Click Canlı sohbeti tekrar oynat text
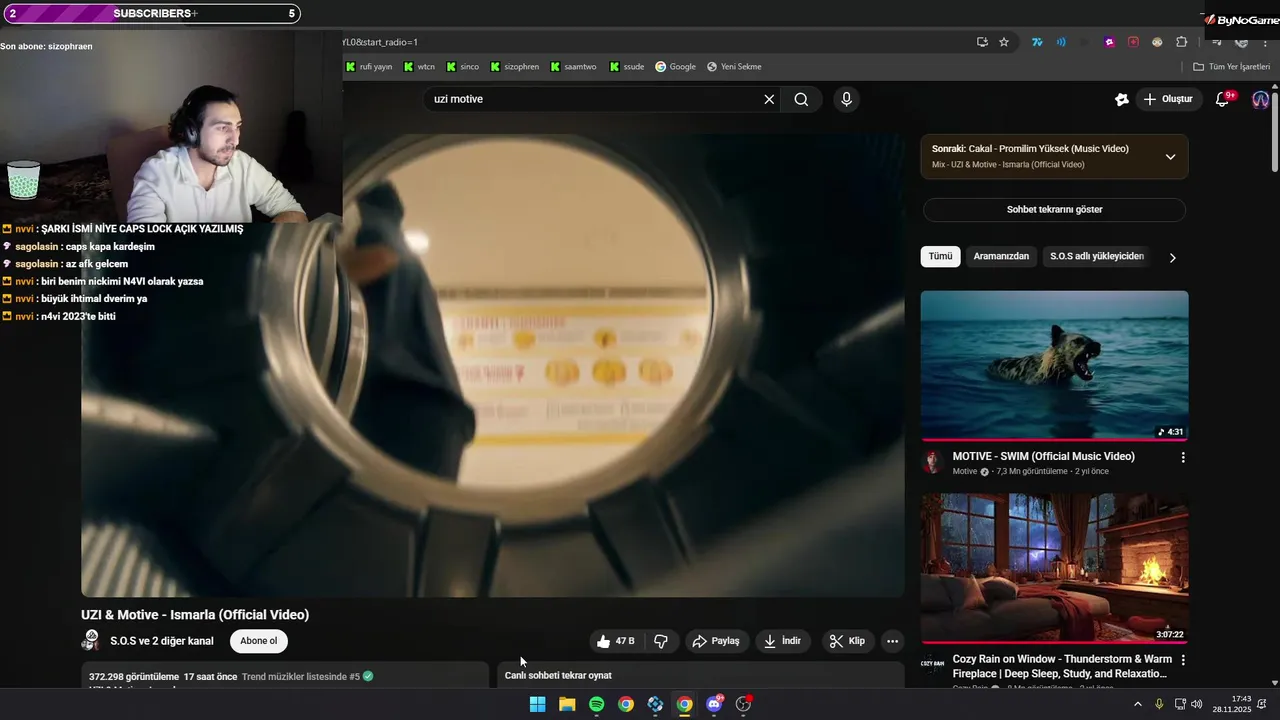The image size is (1280, 720). 558,676
